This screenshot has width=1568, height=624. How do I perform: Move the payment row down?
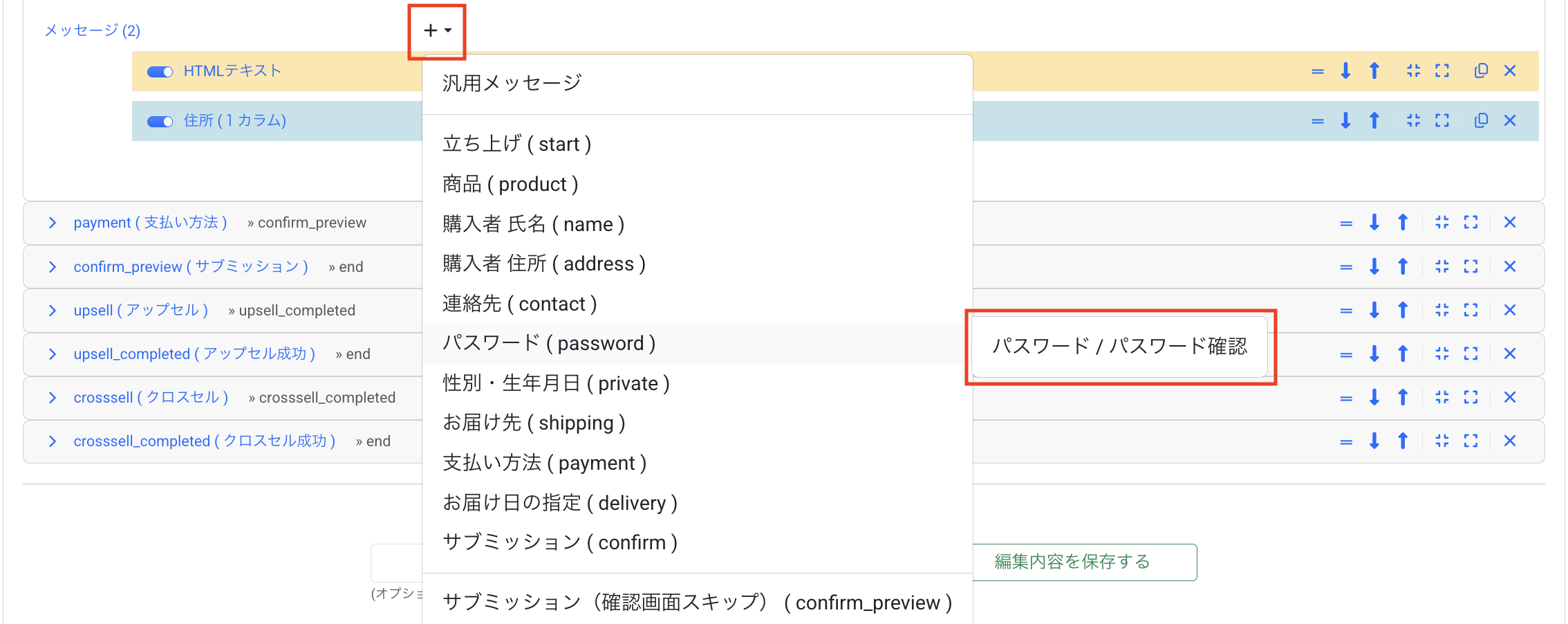point(1374,223)
